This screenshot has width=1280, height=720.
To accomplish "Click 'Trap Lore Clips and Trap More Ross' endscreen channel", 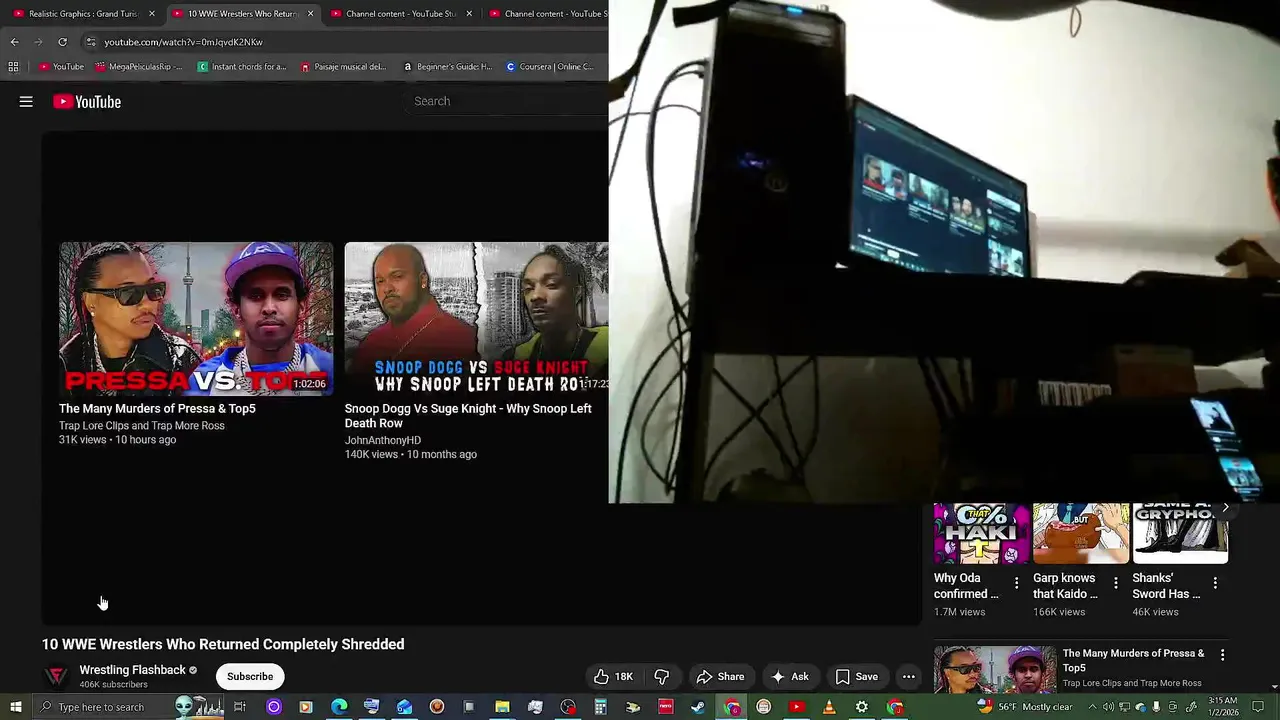I will click(142, 426).
